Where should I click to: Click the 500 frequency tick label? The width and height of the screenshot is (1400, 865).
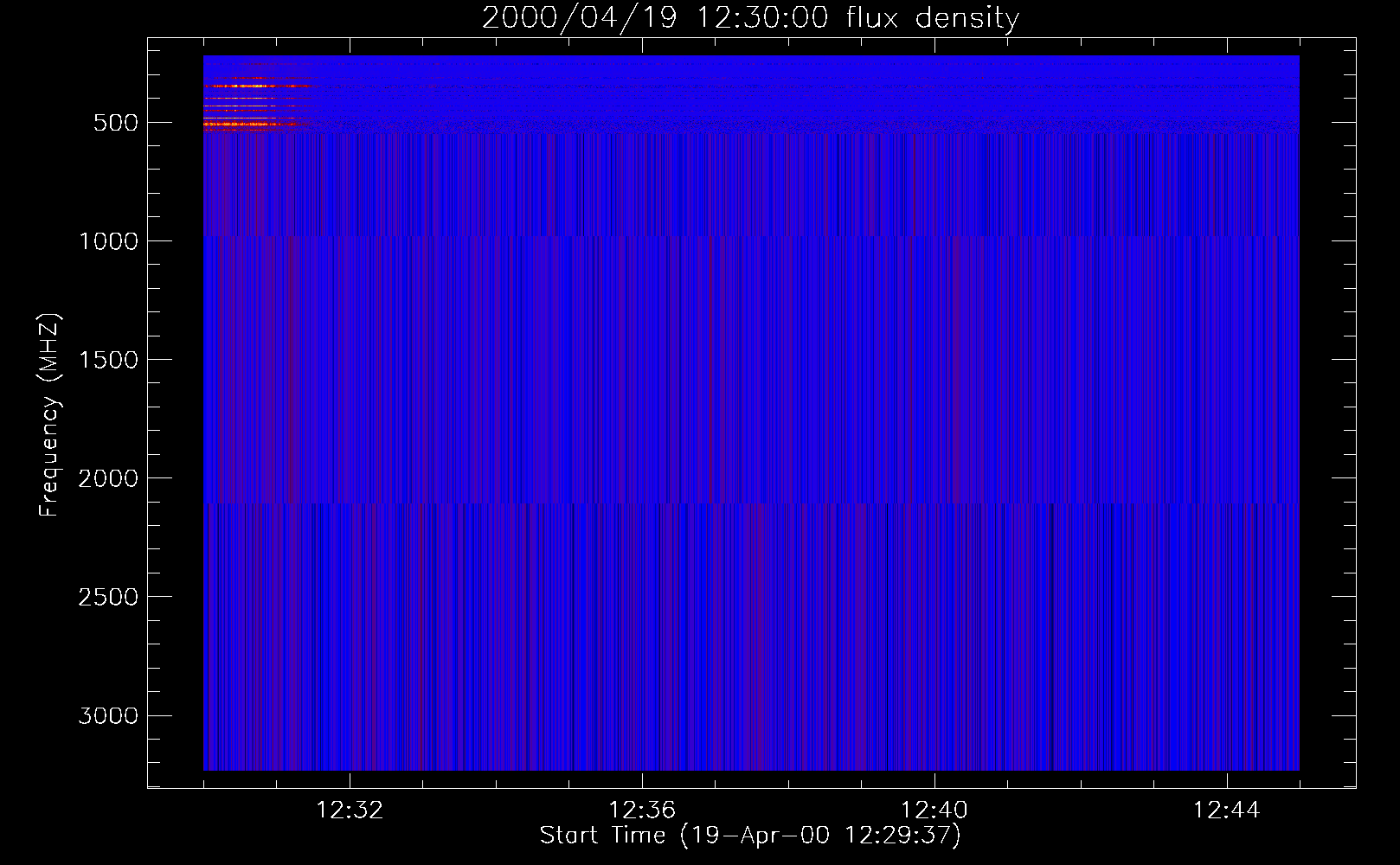pos(116,123)
